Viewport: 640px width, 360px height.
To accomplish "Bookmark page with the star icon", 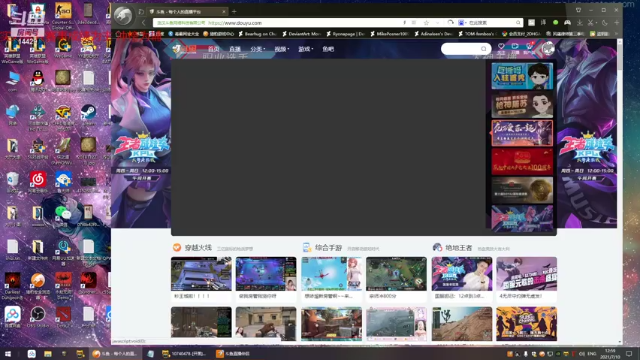I will click(x=426, y=23).
